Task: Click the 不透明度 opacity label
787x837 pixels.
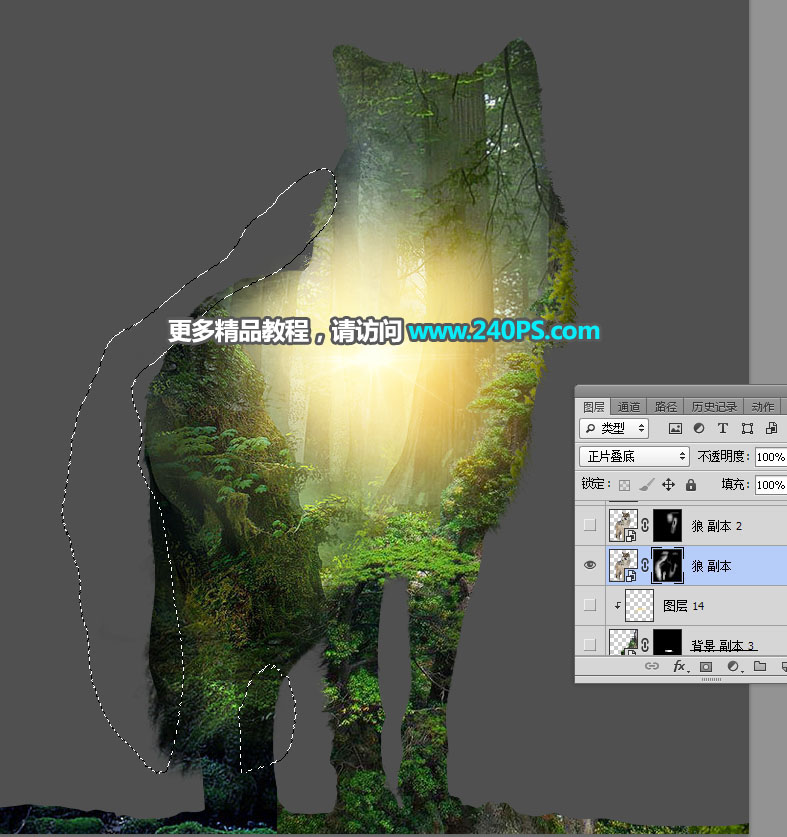Action: click(x=723, y=456)
